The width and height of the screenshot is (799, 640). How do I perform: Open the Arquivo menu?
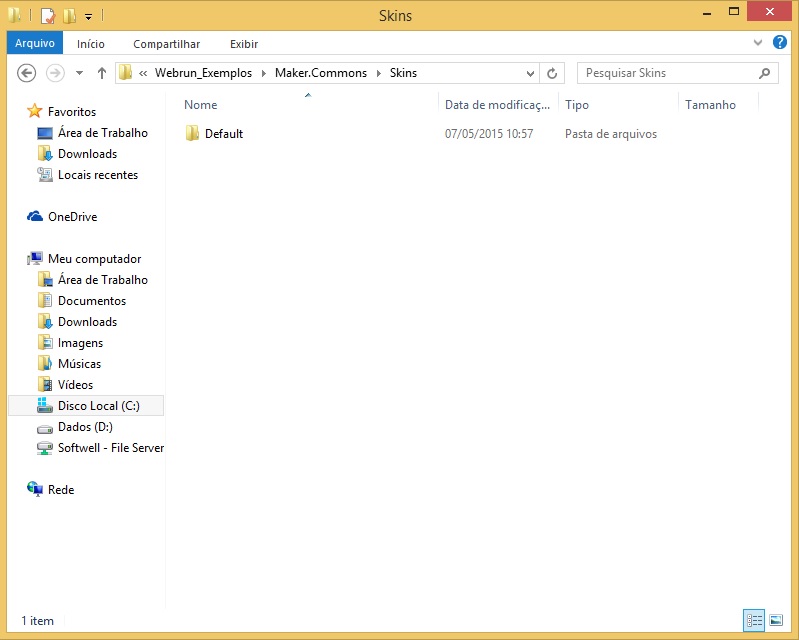[34, 43]
